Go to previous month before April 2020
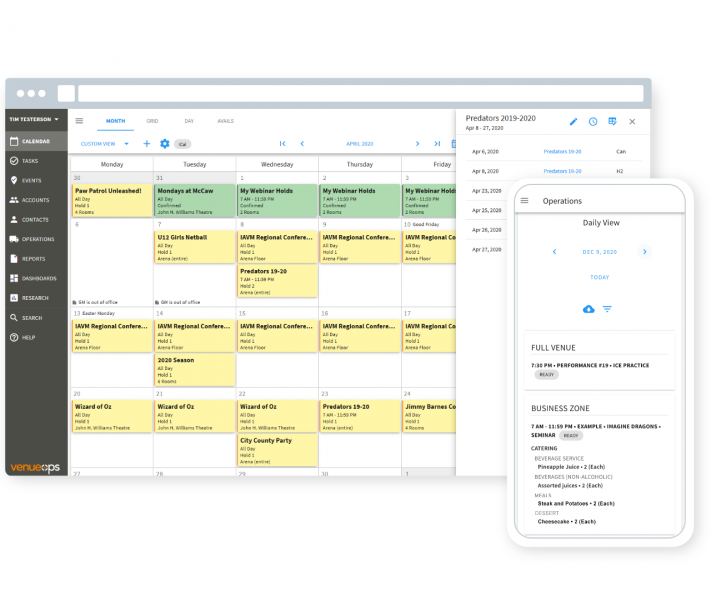This screenshot has height=600, width=711. 300,144
